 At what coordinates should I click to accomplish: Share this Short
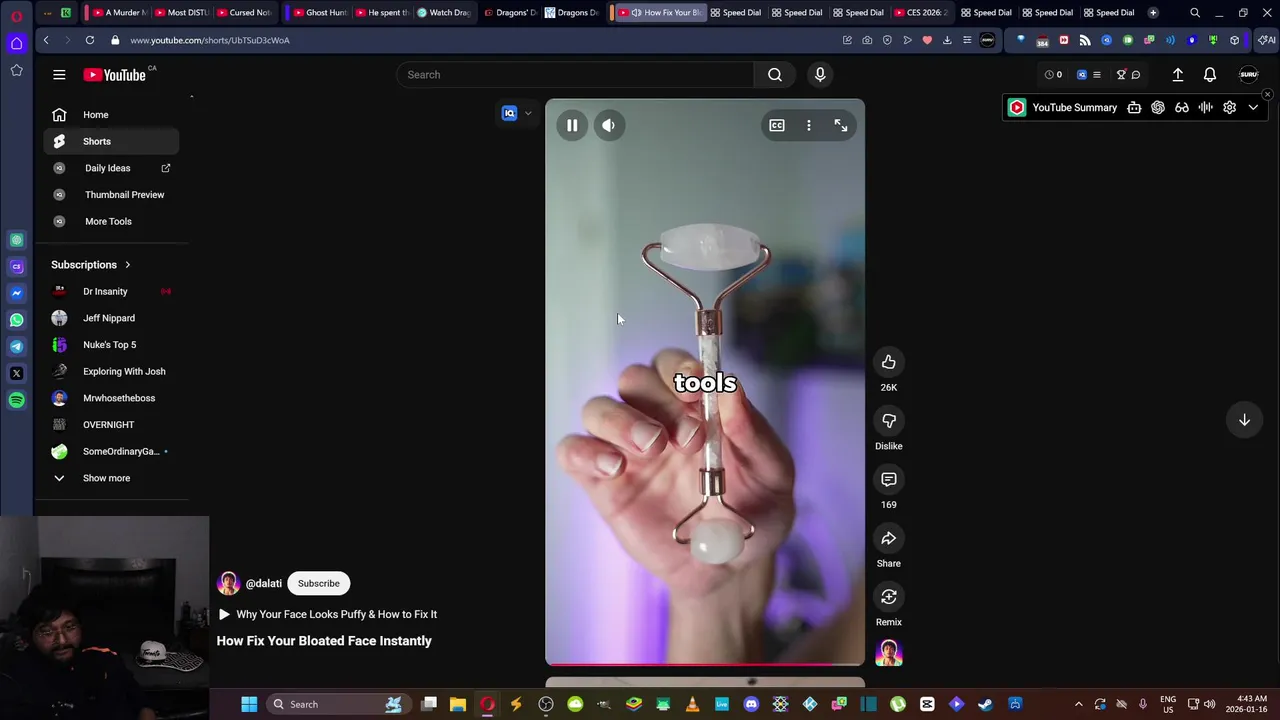889,539
